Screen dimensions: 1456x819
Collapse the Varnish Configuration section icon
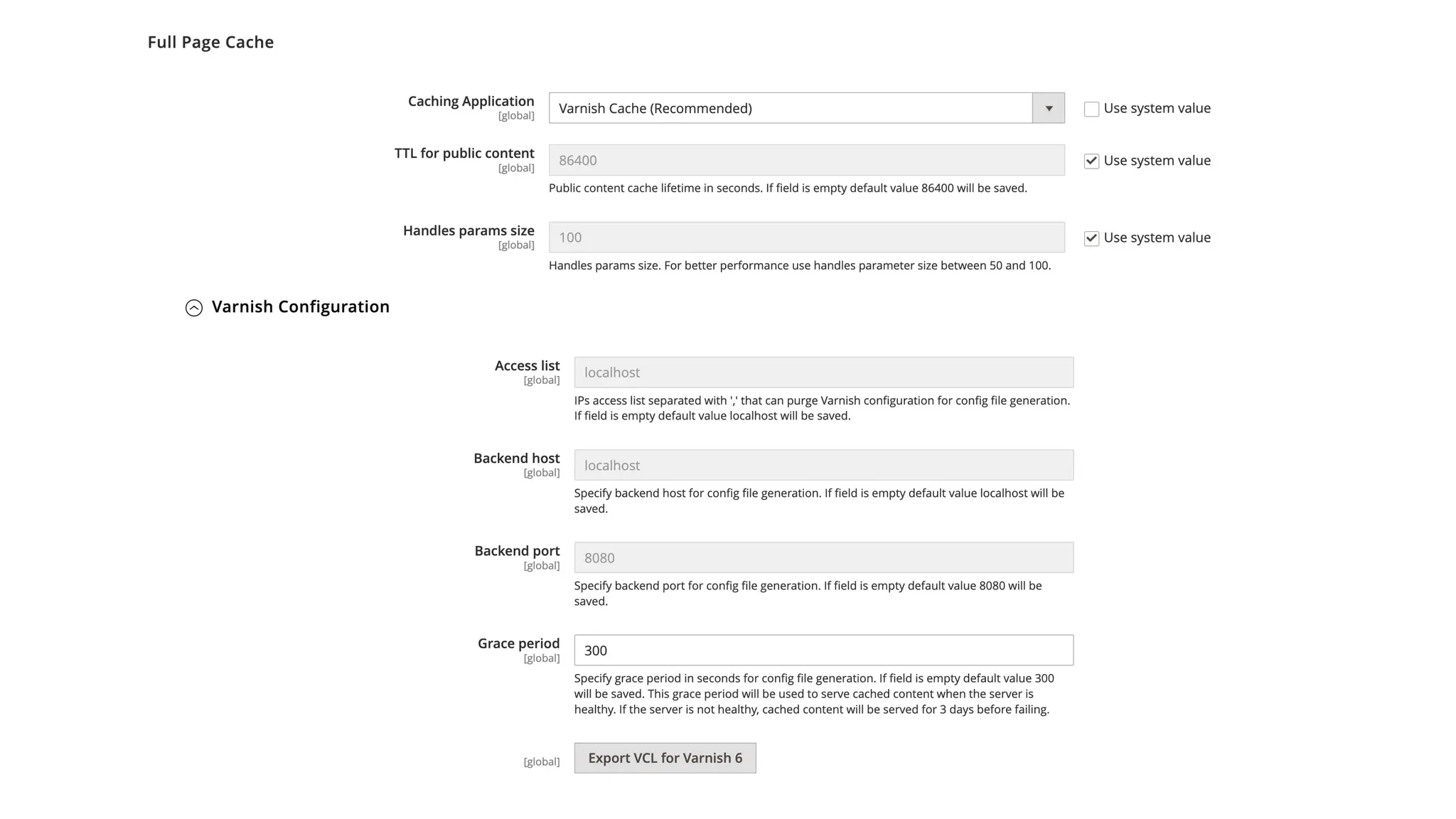pyautogui.click(x=194, y=307)
